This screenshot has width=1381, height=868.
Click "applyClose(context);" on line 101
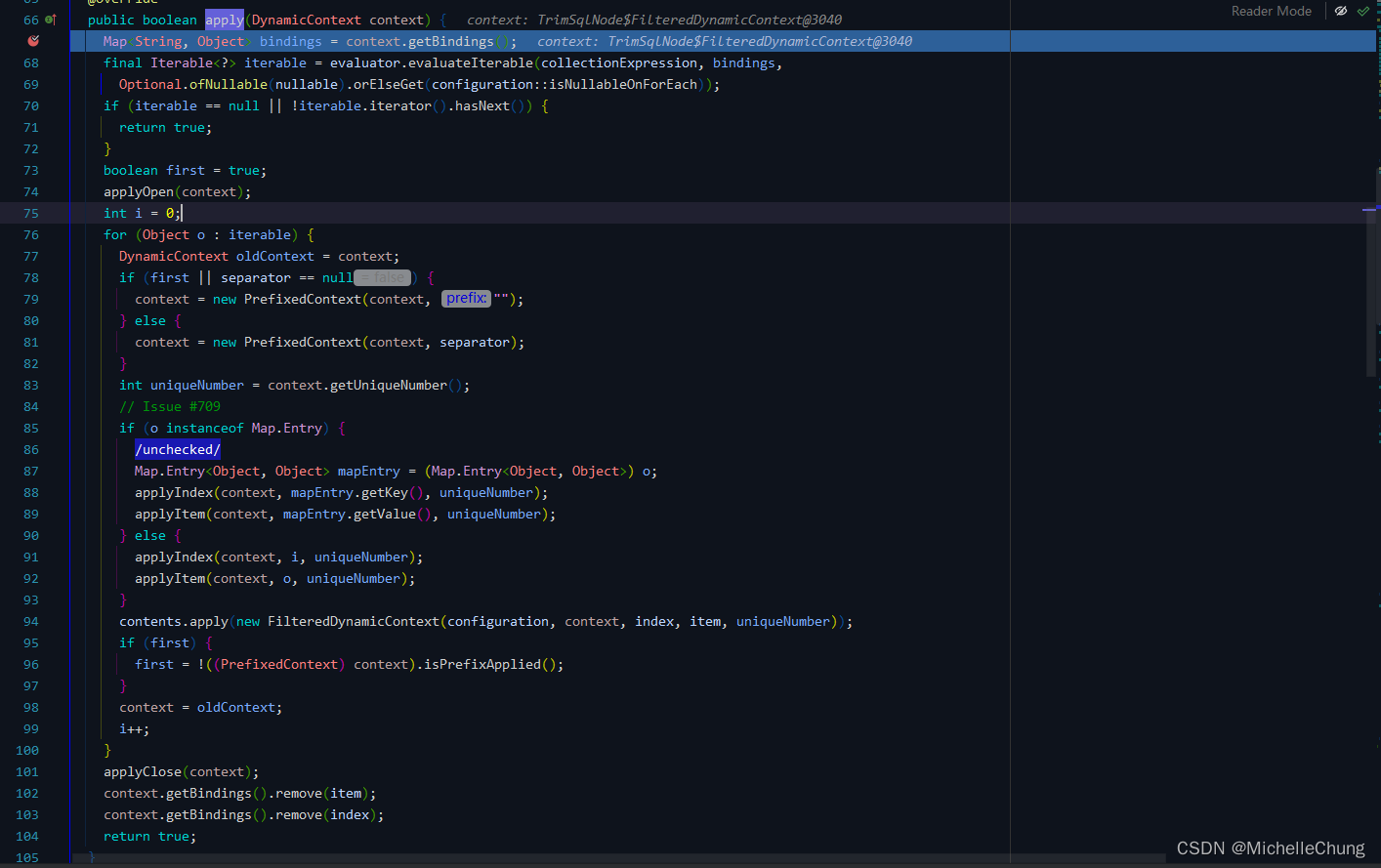(x=182, y=771)
